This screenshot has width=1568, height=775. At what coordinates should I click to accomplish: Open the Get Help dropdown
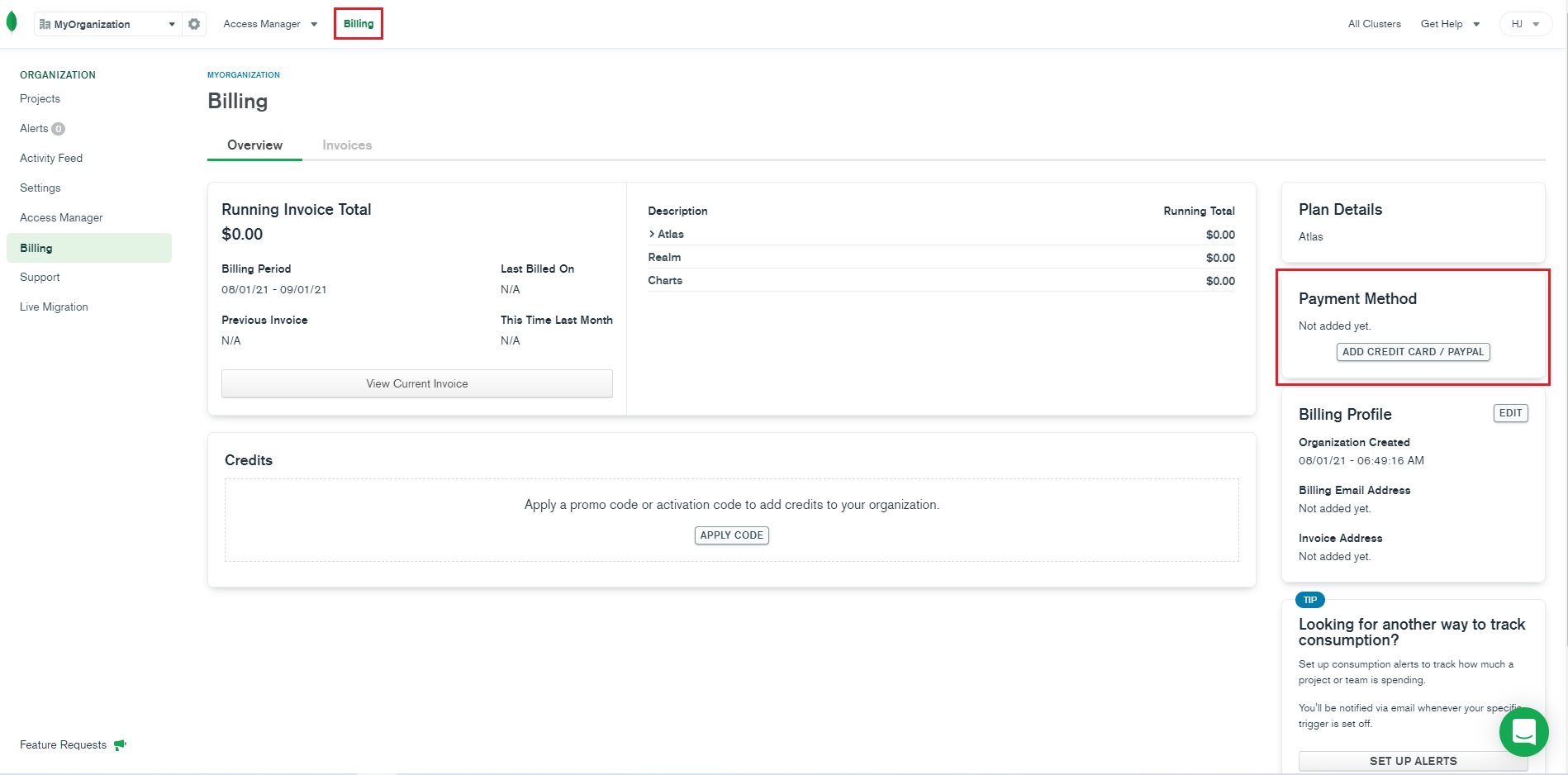point(1450,24)
